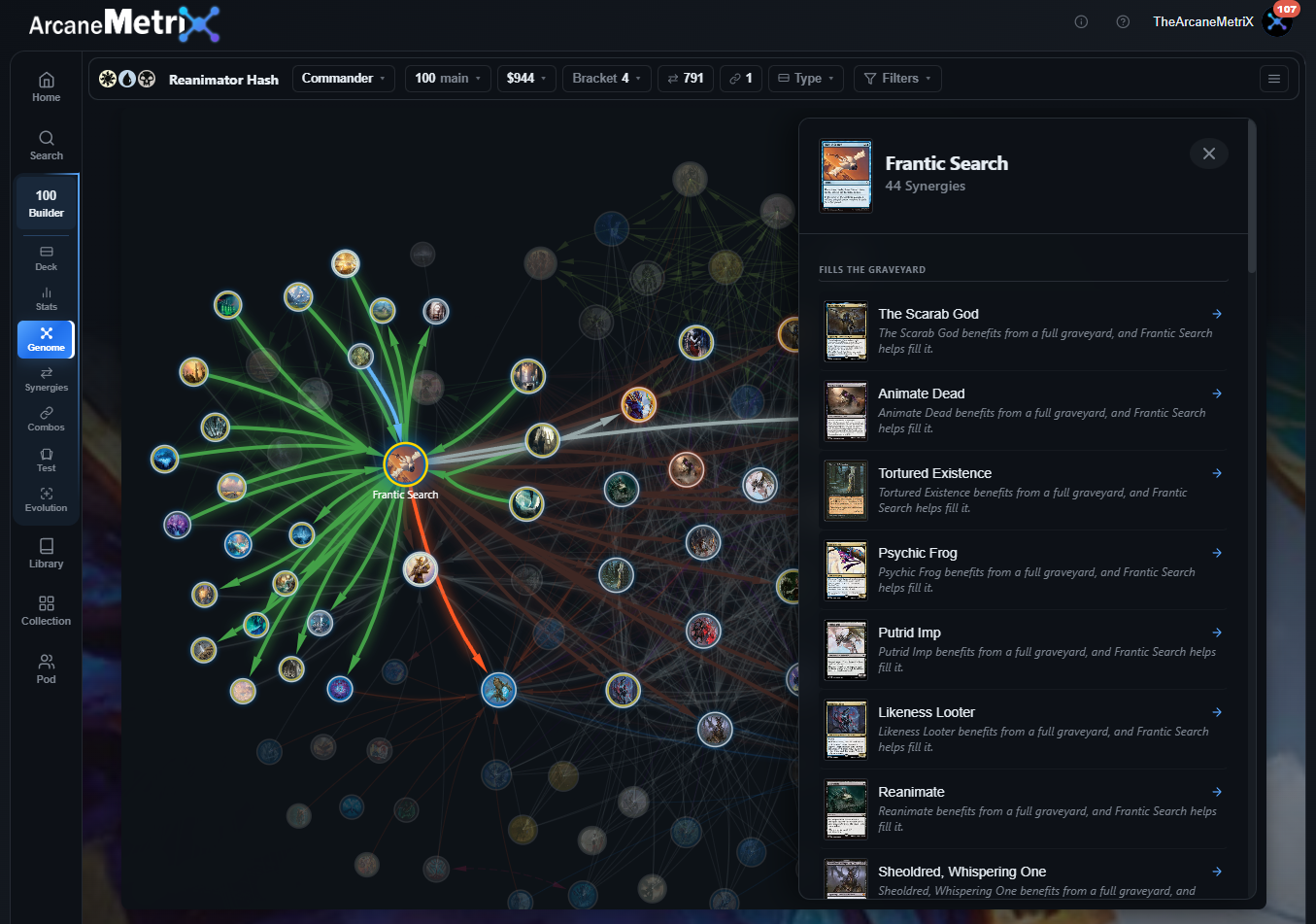This screenshot has width=1316, height=924.
Task: Open the 100 main dropdown
Action: 448,78
